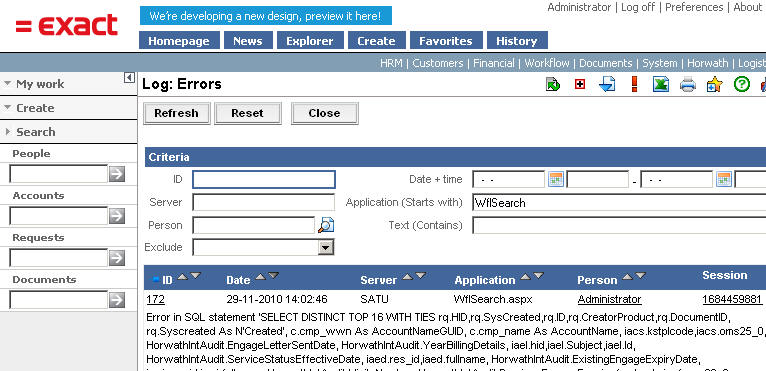Click the Reset button
766x371 pixels.
pos(247,113)
